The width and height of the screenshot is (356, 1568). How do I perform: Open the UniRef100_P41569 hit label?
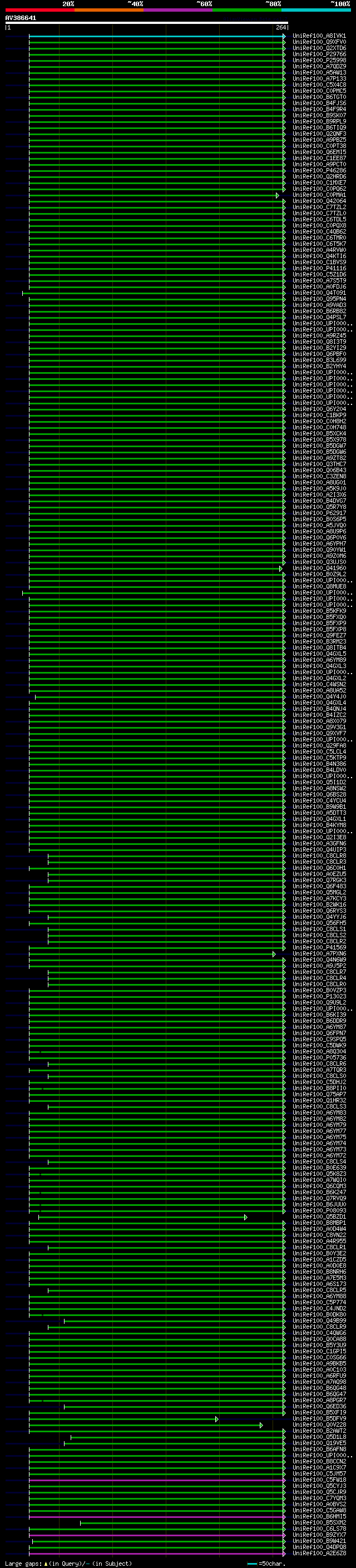319,948
